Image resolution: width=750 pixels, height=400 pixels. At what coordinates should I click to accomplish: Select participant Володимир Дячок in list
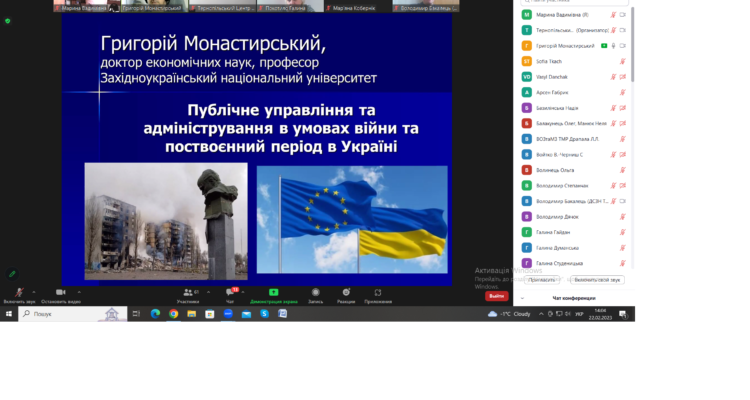pos(574,217)
